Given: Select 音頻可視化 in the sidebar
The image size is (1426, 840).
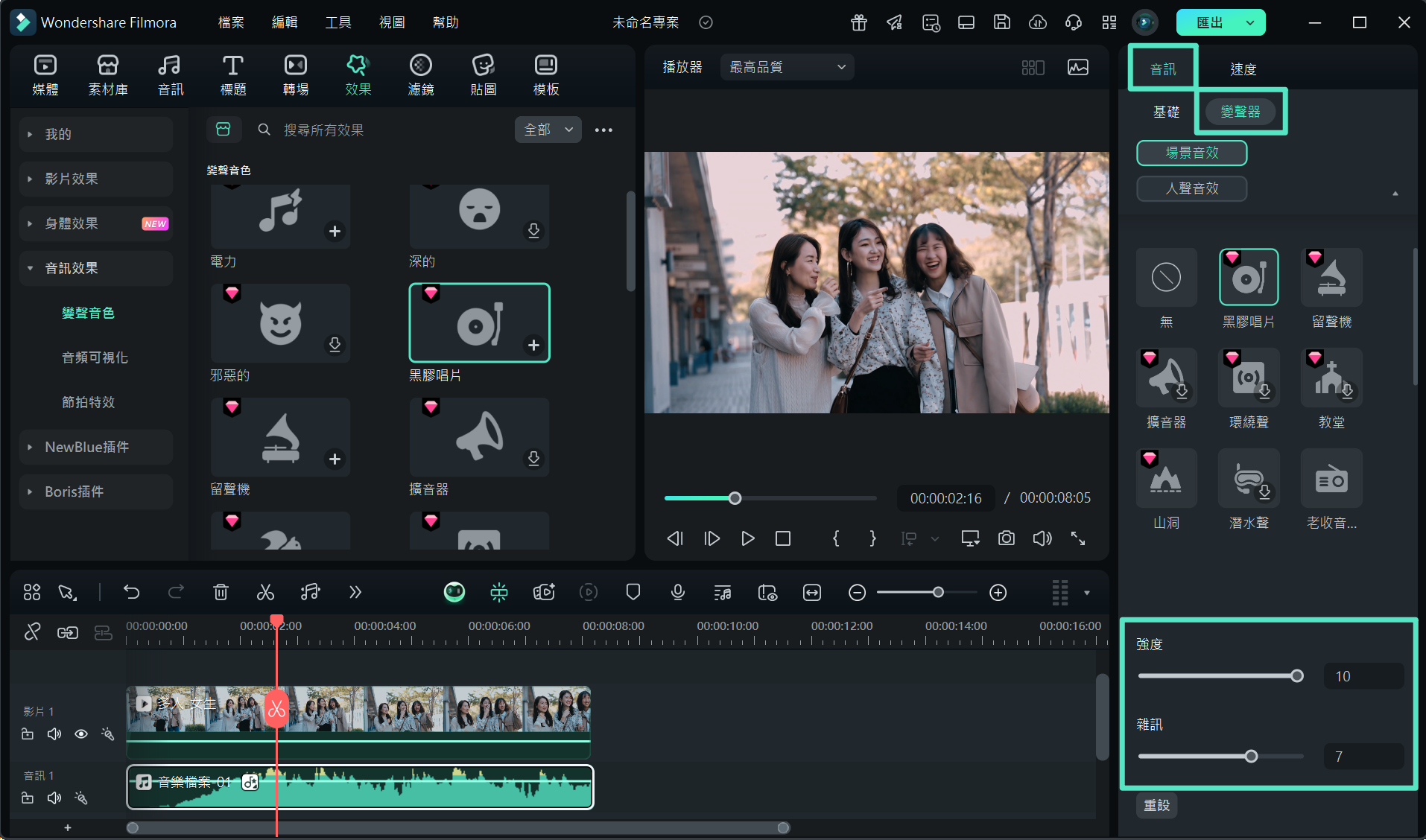Looking at the screenshot, I should point(95,357).
